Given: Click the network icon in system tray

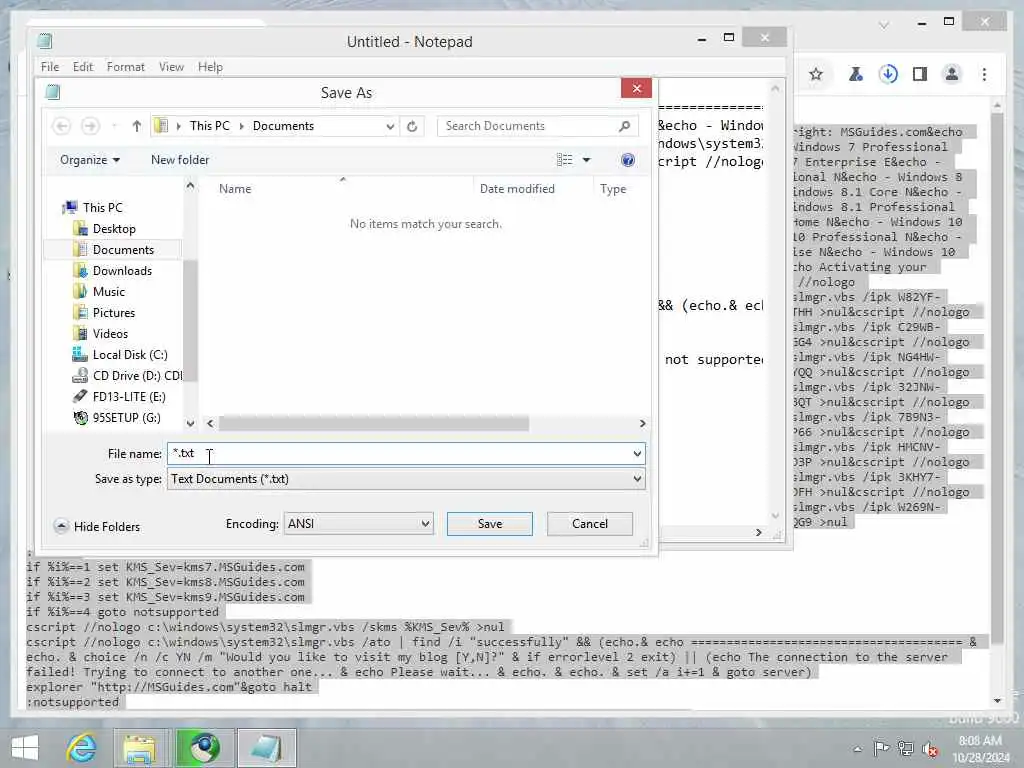Looking at the screenshot, I should point(906,748).
